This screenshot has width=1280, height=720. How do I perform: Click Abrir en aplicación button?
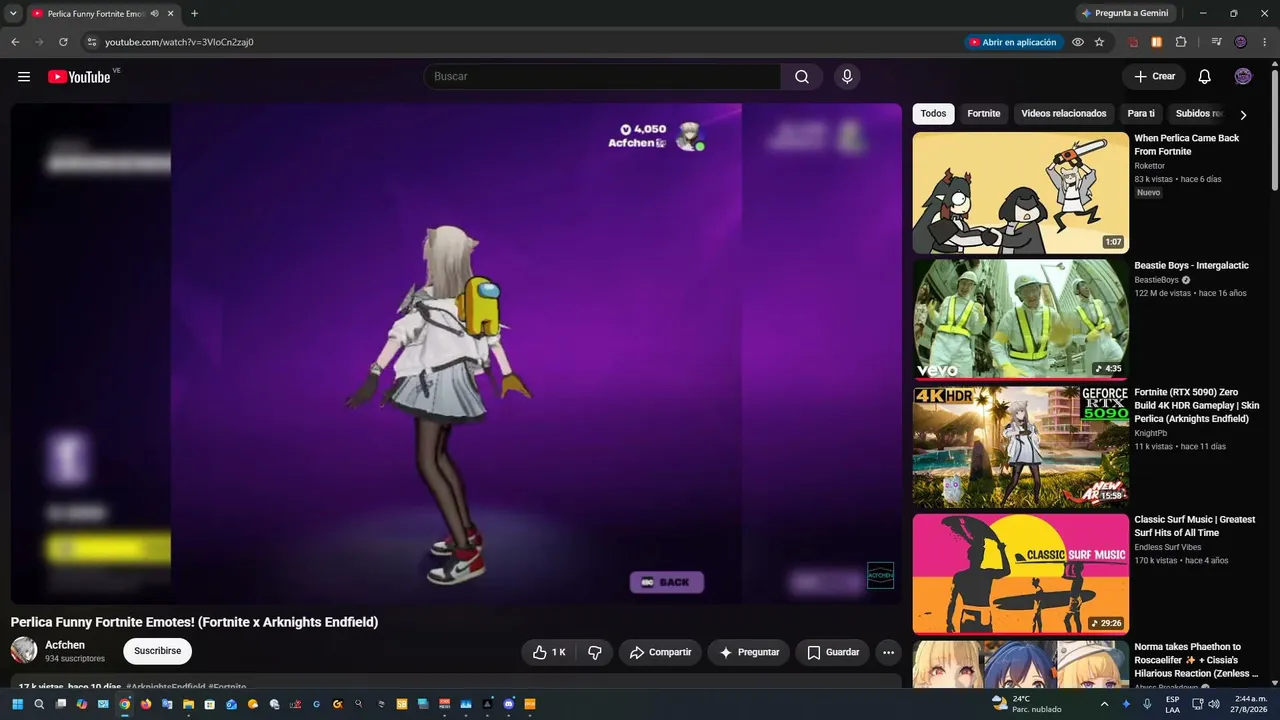(x=1013, y=42)
